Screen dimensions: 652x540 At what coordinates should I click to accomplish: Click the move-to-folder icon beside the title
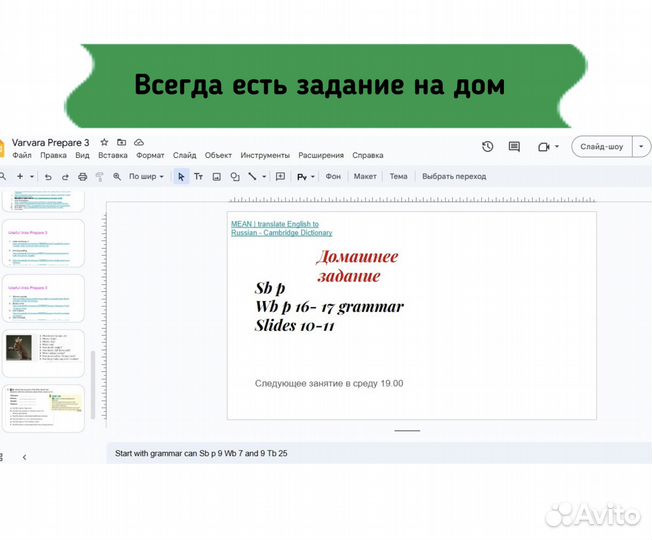pyautogui.click(x=121, y=143)
